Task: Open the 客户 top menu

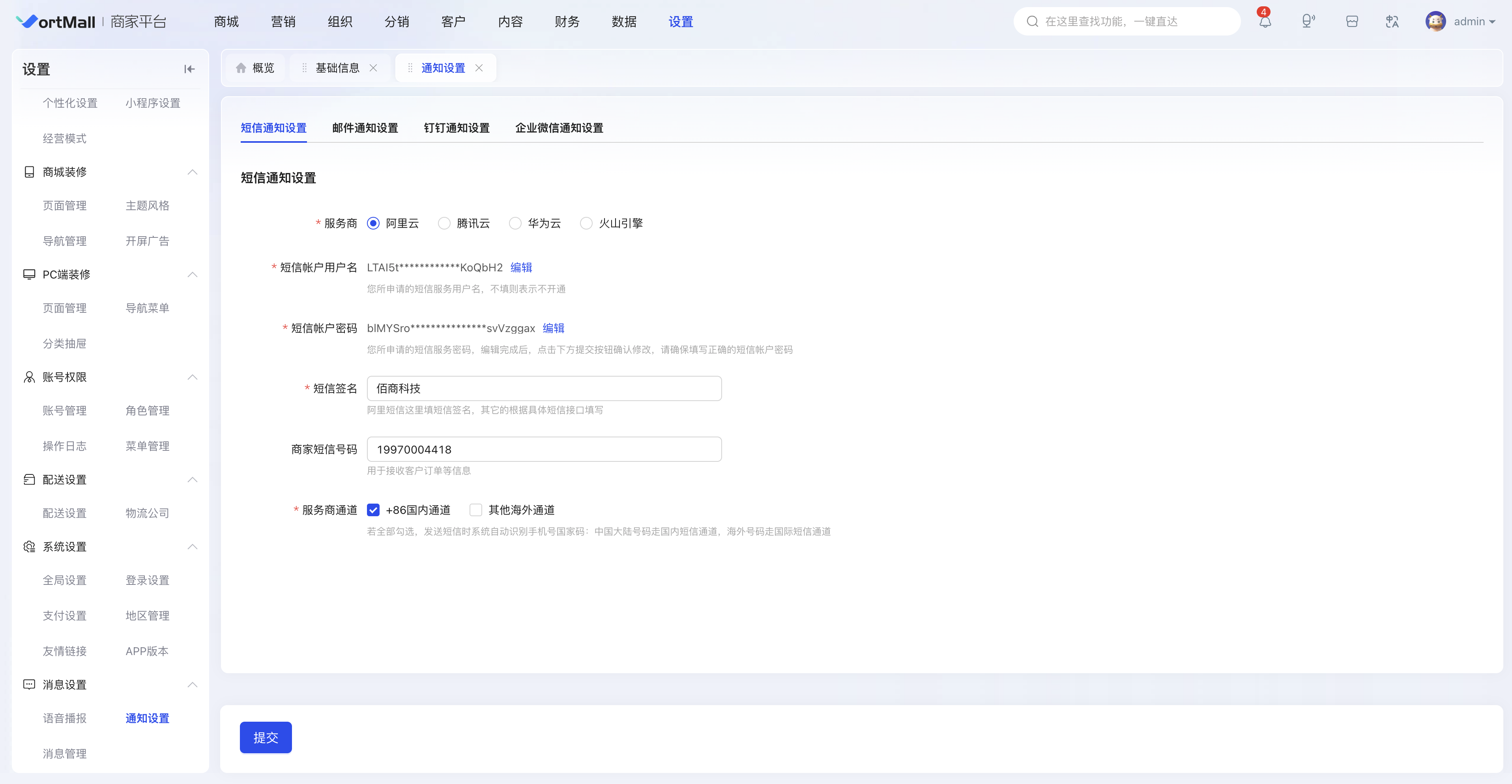Action: pyautogui.click(x=454, y=22)
